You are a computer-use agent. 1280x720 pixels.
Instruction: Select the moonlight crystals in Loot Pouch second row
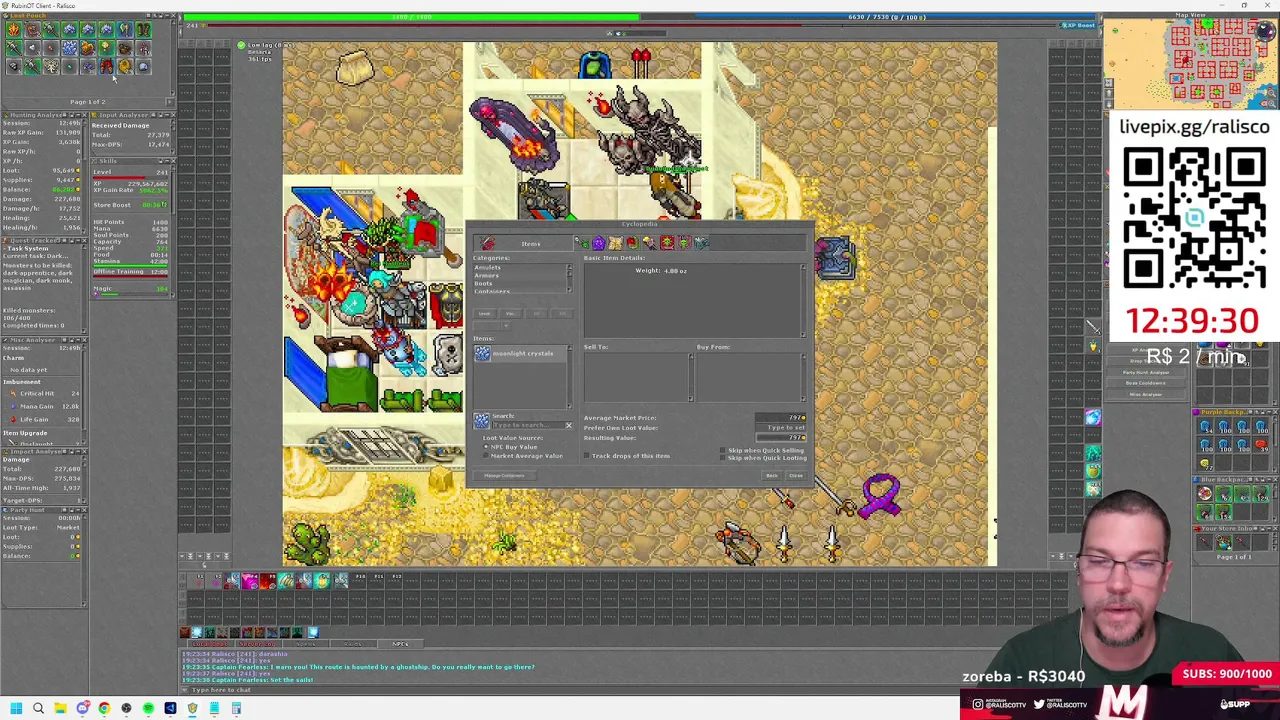[x=69, y=48]
